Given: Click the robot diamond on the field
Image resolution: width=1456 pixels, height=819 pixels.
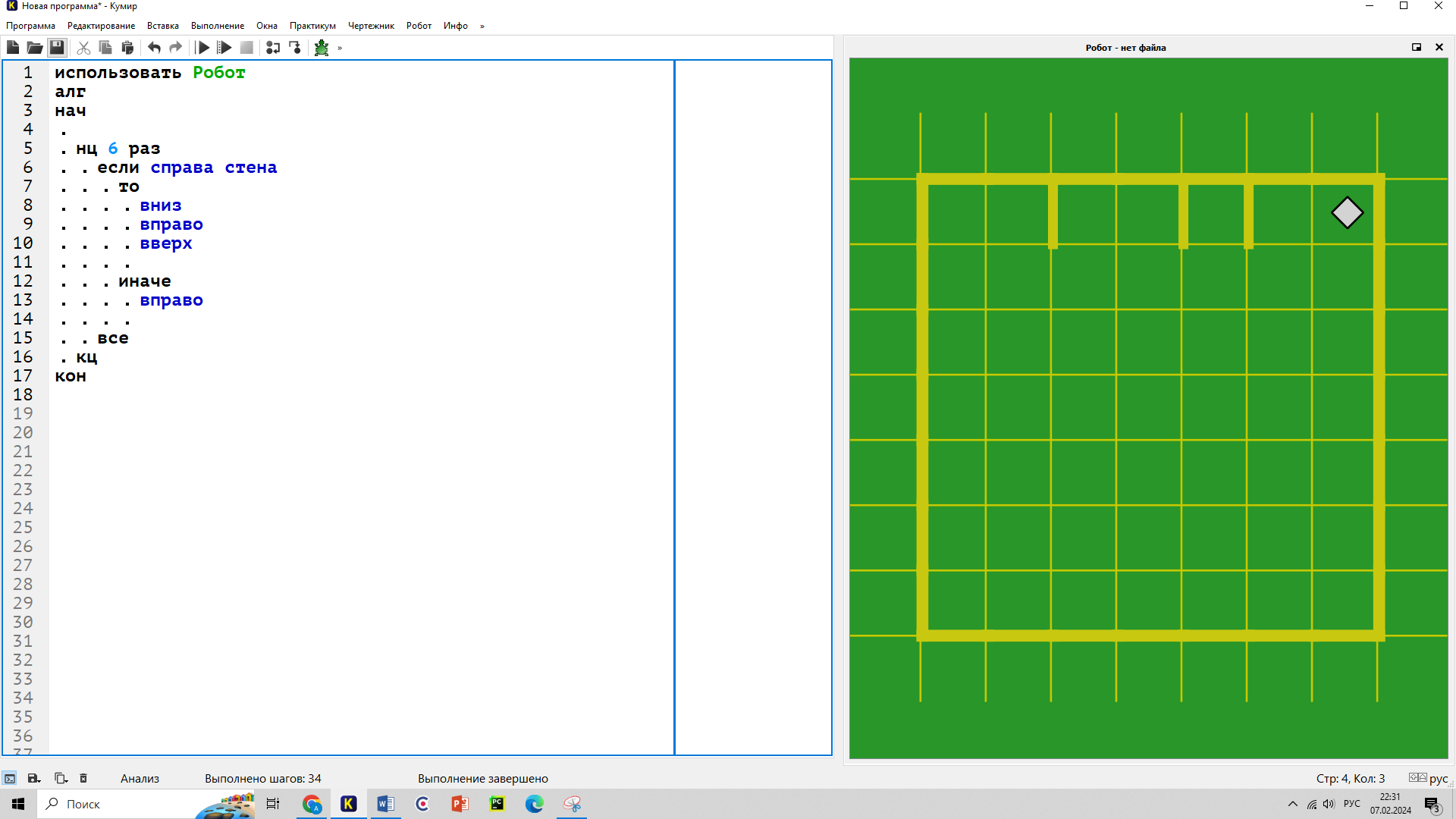Looking at the screenshot, I should tap(1347, 212).
